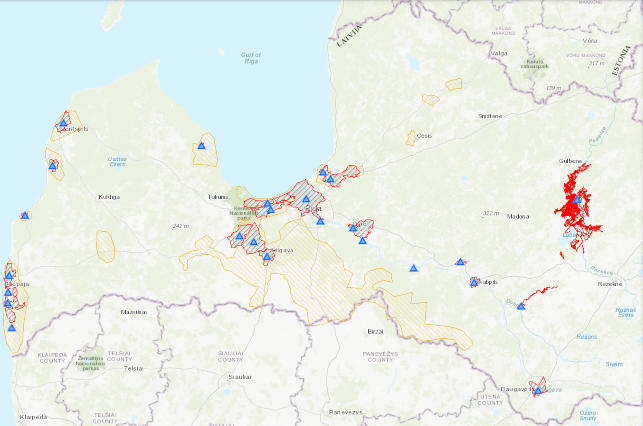Click the warning triangle near Daugavpils
643x426 pixels.
coord(538,389)
